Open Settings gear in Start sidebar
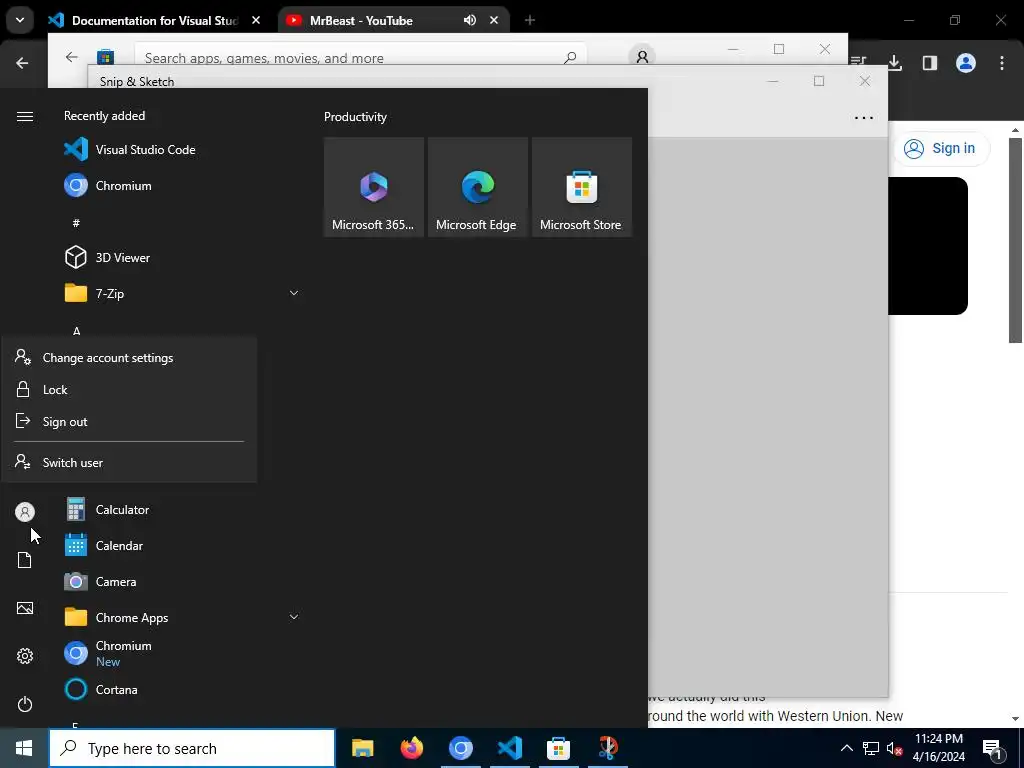The height and width of the screenshot is (768, 1024). pyautogui.click(x=25, y=656)
